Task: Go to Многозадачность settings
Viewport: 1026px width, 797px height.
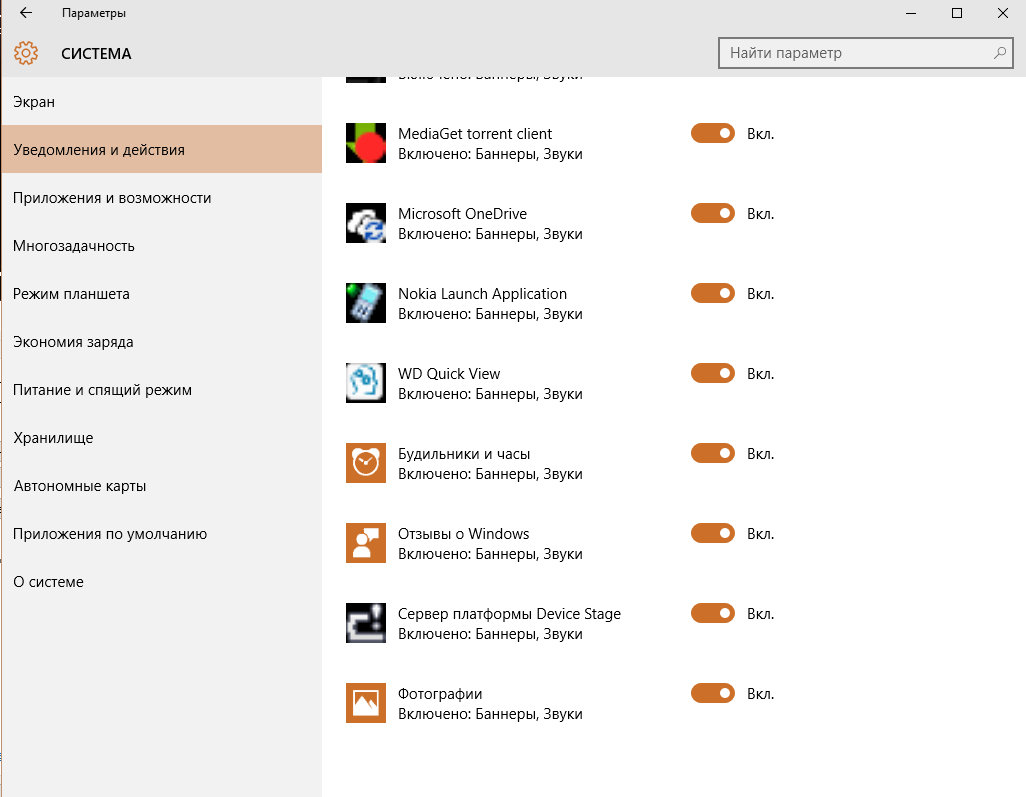Action: pos(162,245)
